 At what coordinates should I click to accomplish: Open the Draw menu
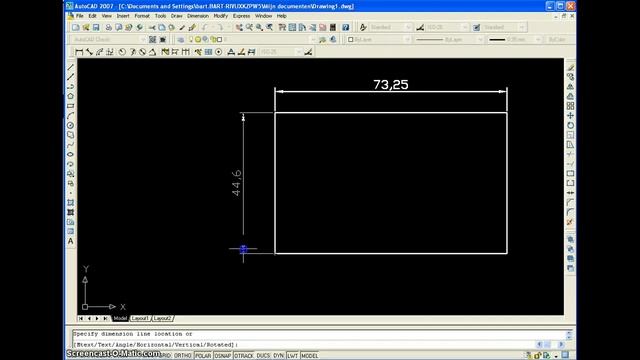[176, 16]
